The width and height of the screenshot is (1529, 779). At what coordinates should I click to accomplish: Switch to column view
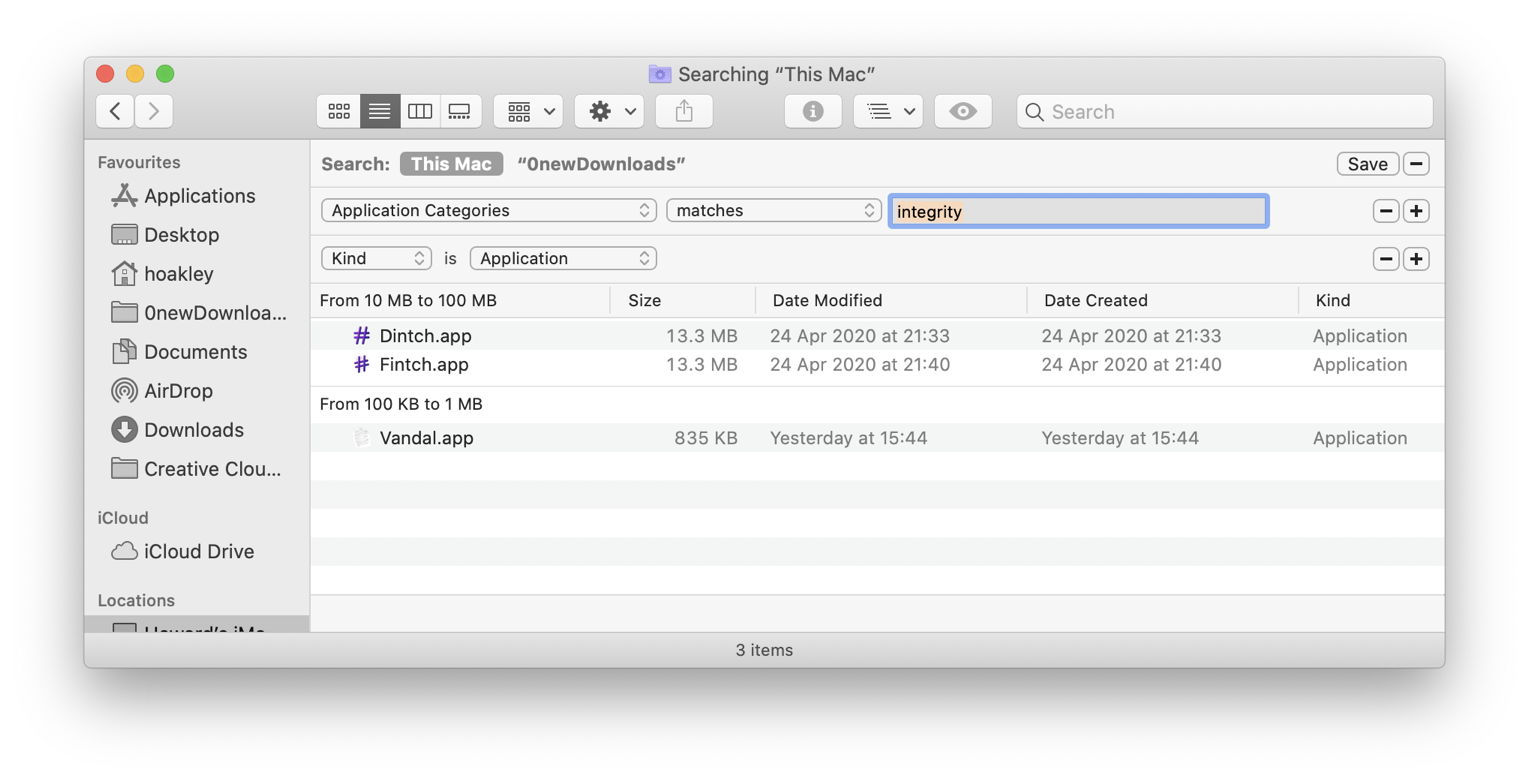click(420, 111)
